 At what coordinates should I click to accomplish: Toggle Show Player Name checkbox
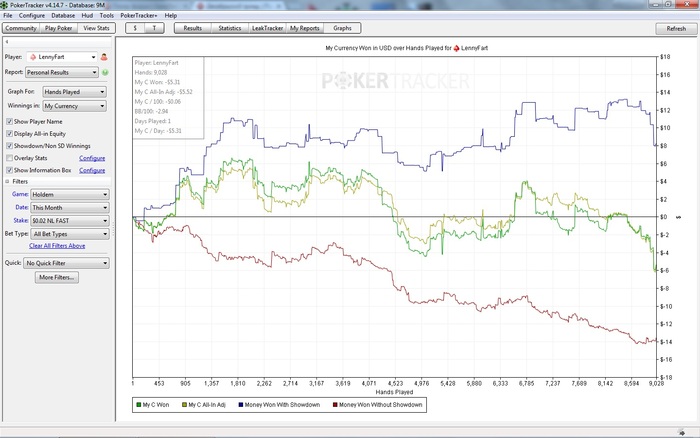coord(9,121)
